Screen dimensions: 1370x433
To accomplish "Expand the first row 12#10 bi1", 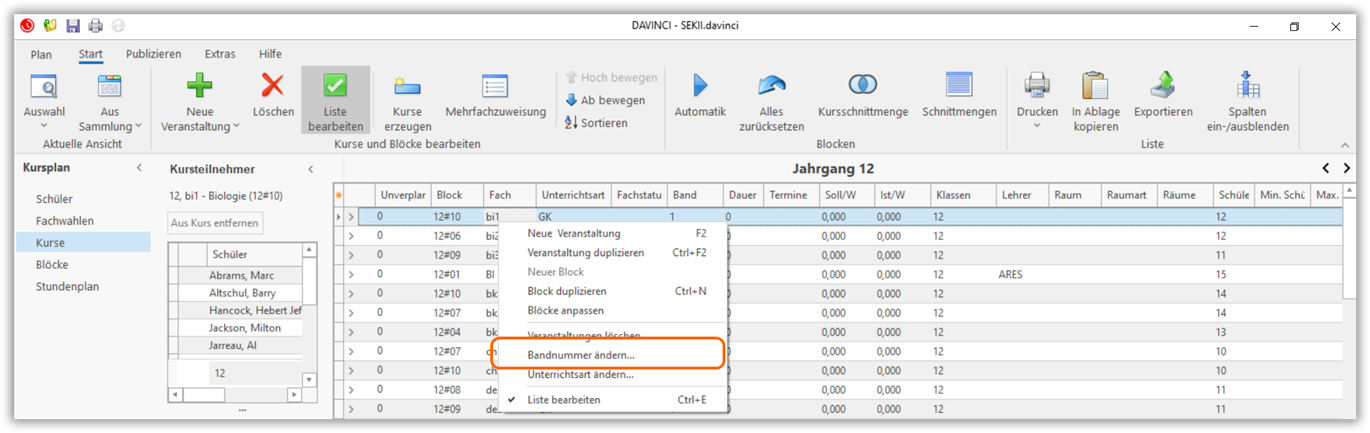I will tap(351, 217).
